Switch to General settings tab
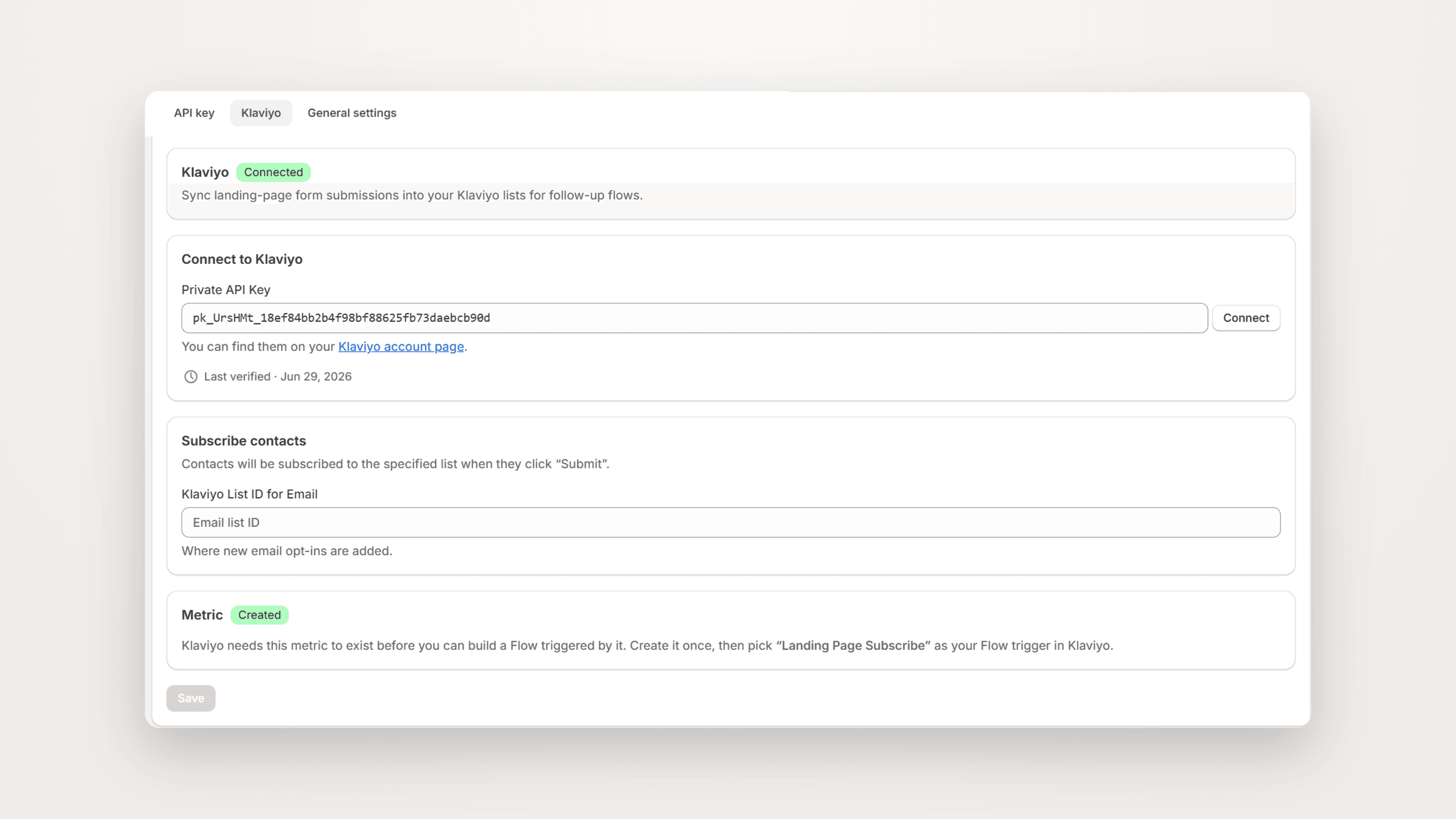The image size is (1456, 819). click(x=352, y=113)
